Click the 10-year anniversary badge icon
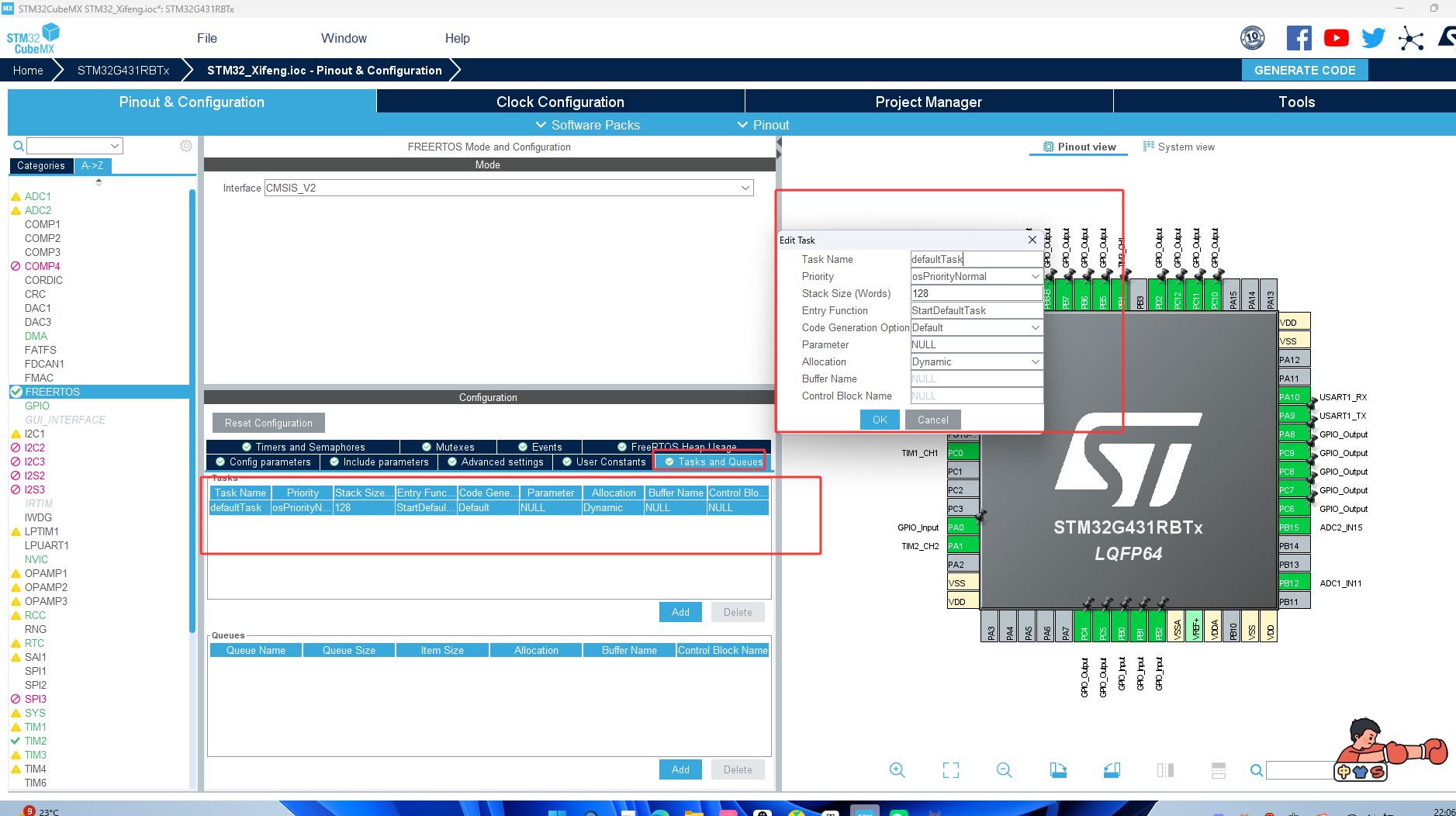Image resolution: width=1456 pixels, height=816 pixels. click(x=1253, y=37)
